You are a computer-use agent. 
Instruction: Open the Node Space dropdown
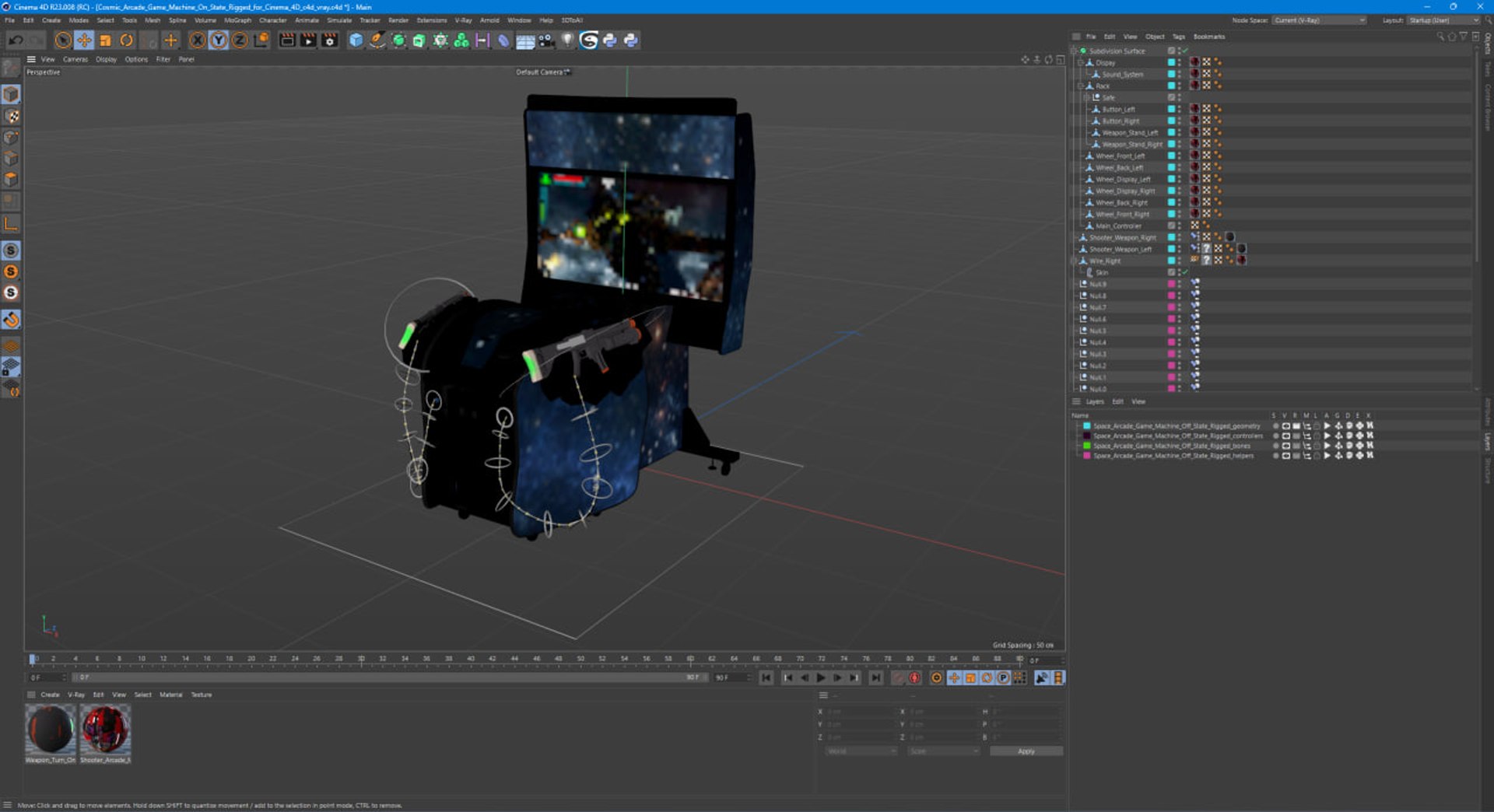[x=1319, y=20]
